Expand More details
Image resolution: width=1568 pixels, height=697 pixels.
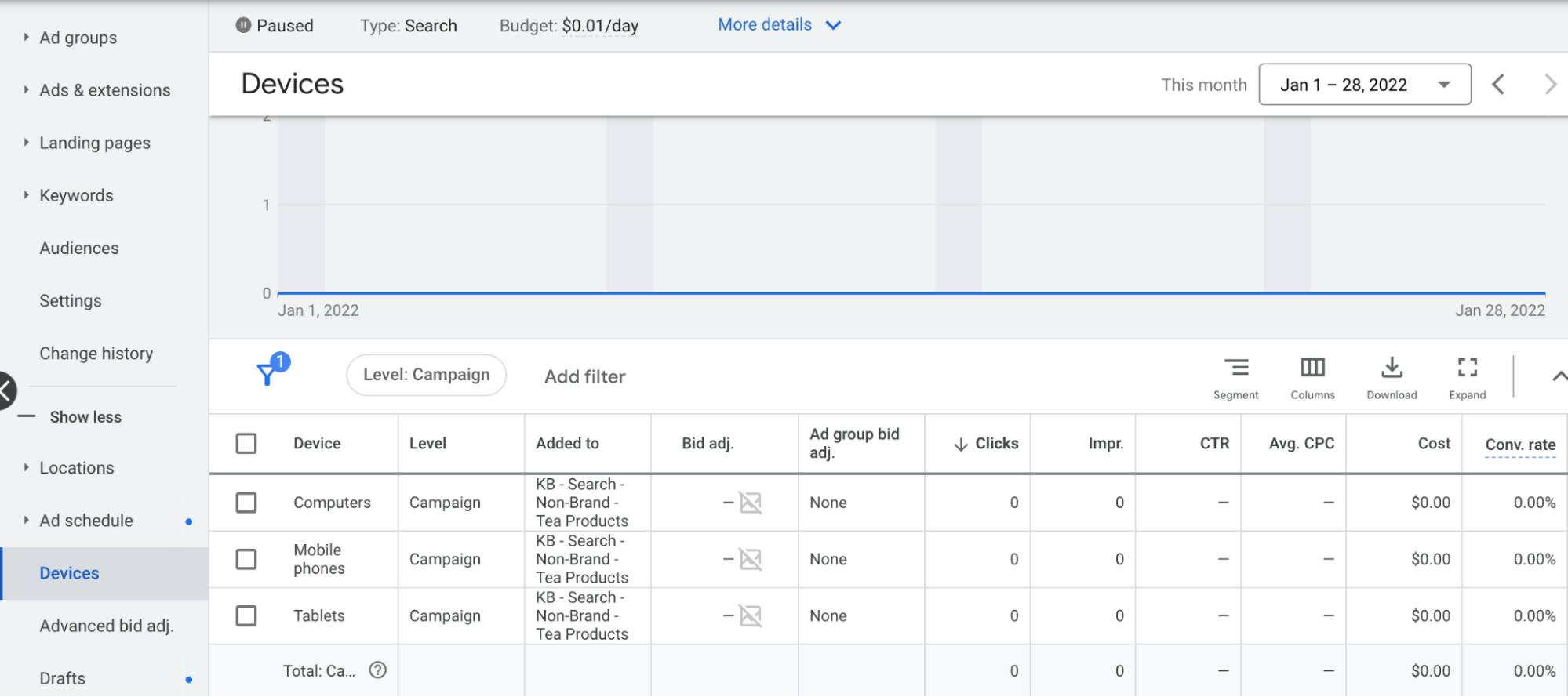[779, 25]
